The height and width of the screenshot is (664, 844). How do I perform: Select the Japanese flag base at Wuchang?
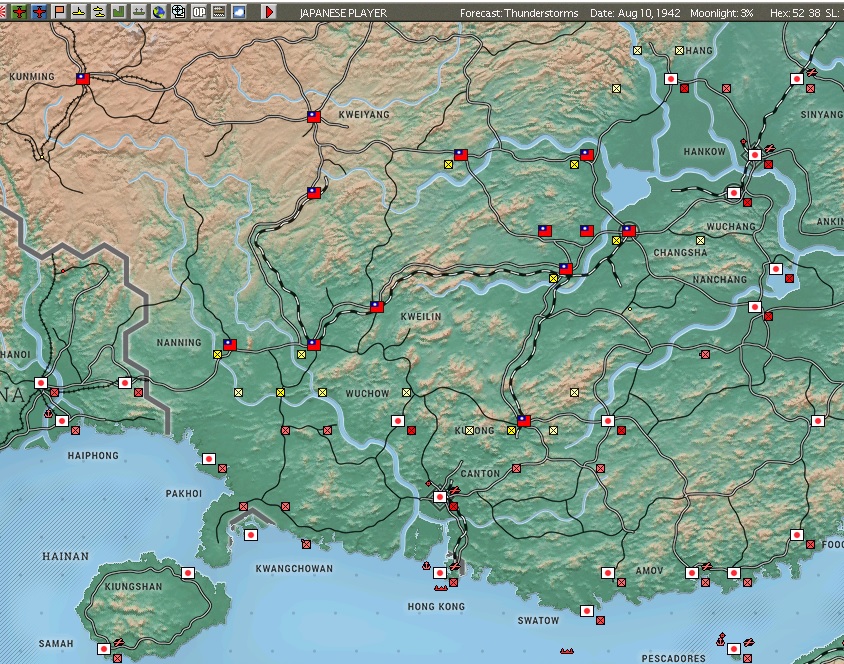click(x=734, y=193)
